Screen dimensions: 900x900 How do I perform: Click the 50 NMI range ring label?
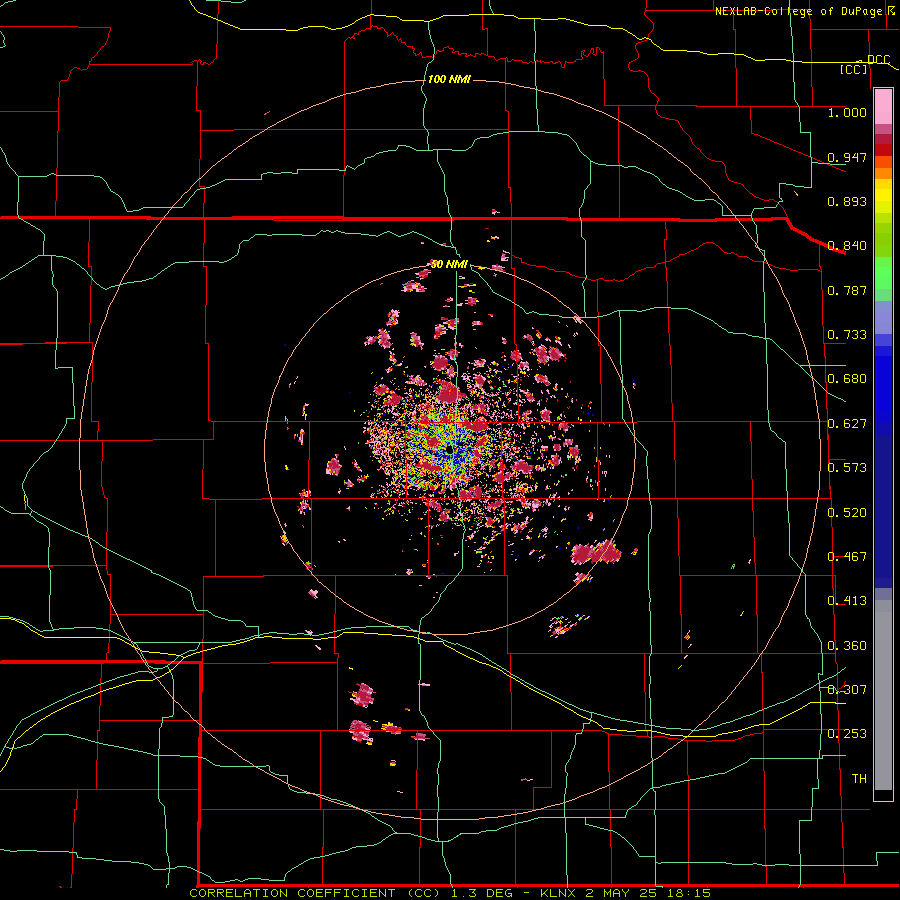(x=449, y=264)
